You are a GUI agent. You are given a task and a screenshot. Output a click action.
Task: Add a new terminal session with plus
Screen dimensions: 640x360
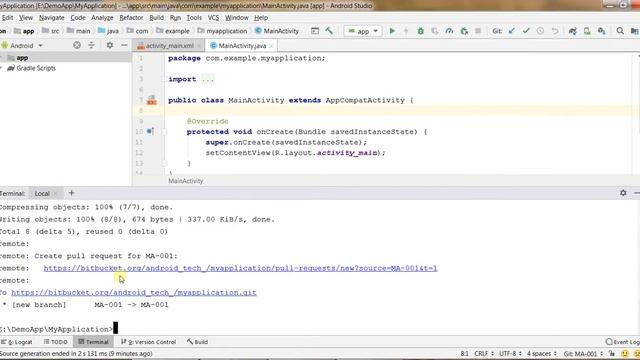pos(71,193)
